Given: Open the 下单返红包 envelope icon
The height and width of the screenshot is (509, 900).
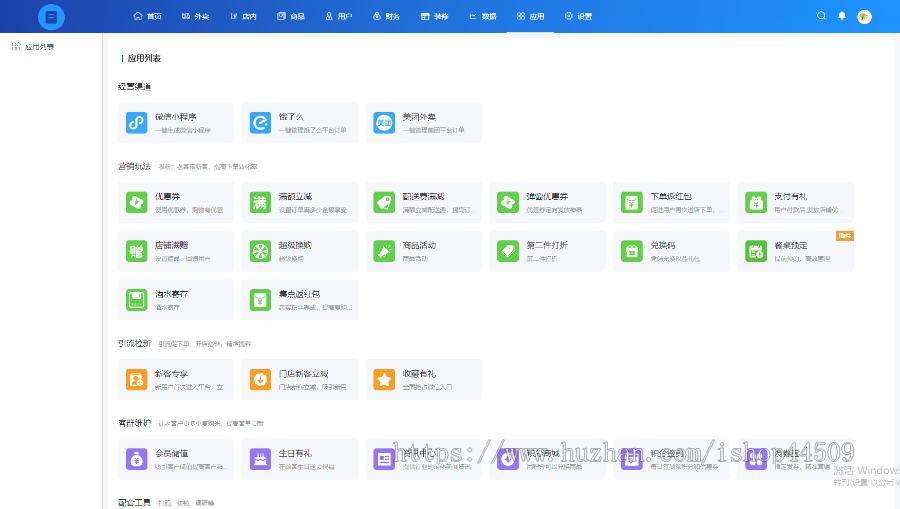Looking at the screenshot, I should 632,203.
